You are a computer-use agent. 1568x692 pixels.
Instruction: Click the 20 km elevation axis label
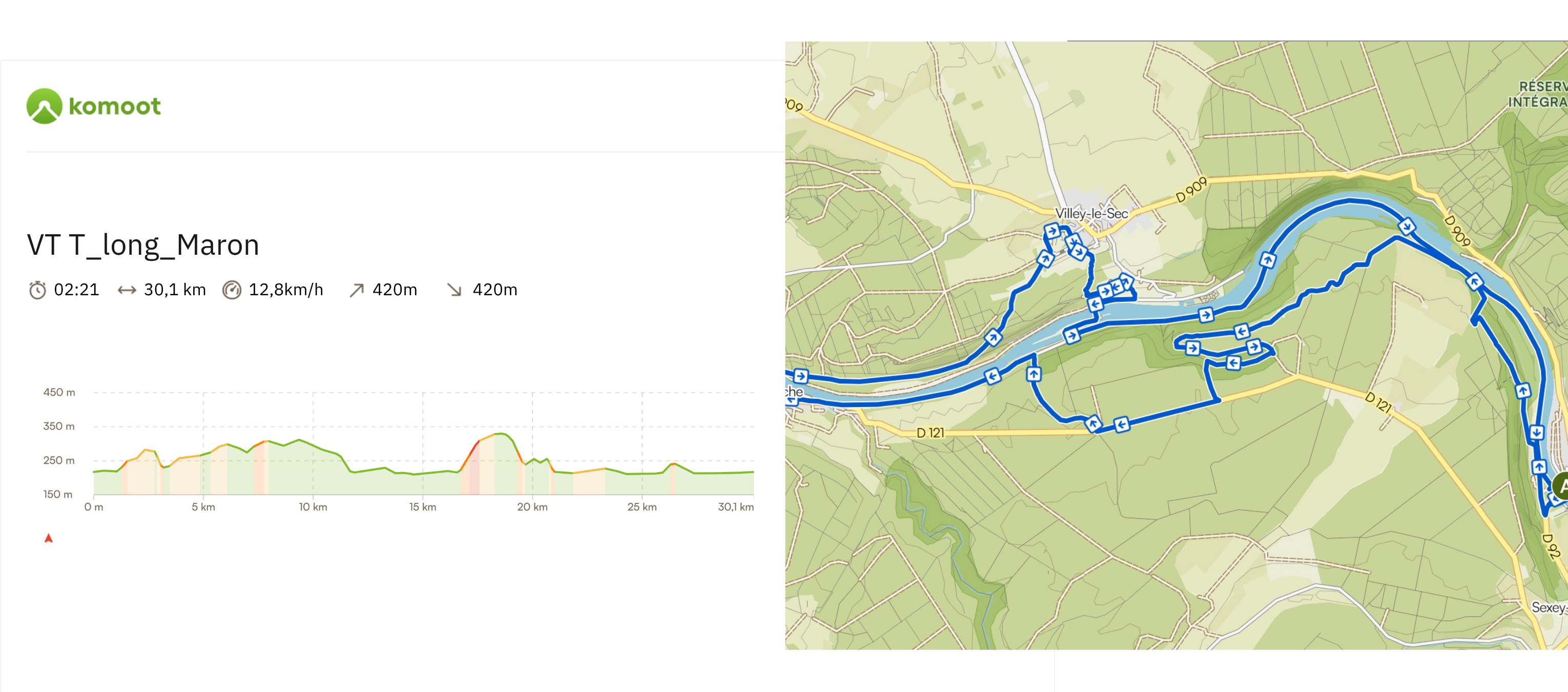(532, 507)
